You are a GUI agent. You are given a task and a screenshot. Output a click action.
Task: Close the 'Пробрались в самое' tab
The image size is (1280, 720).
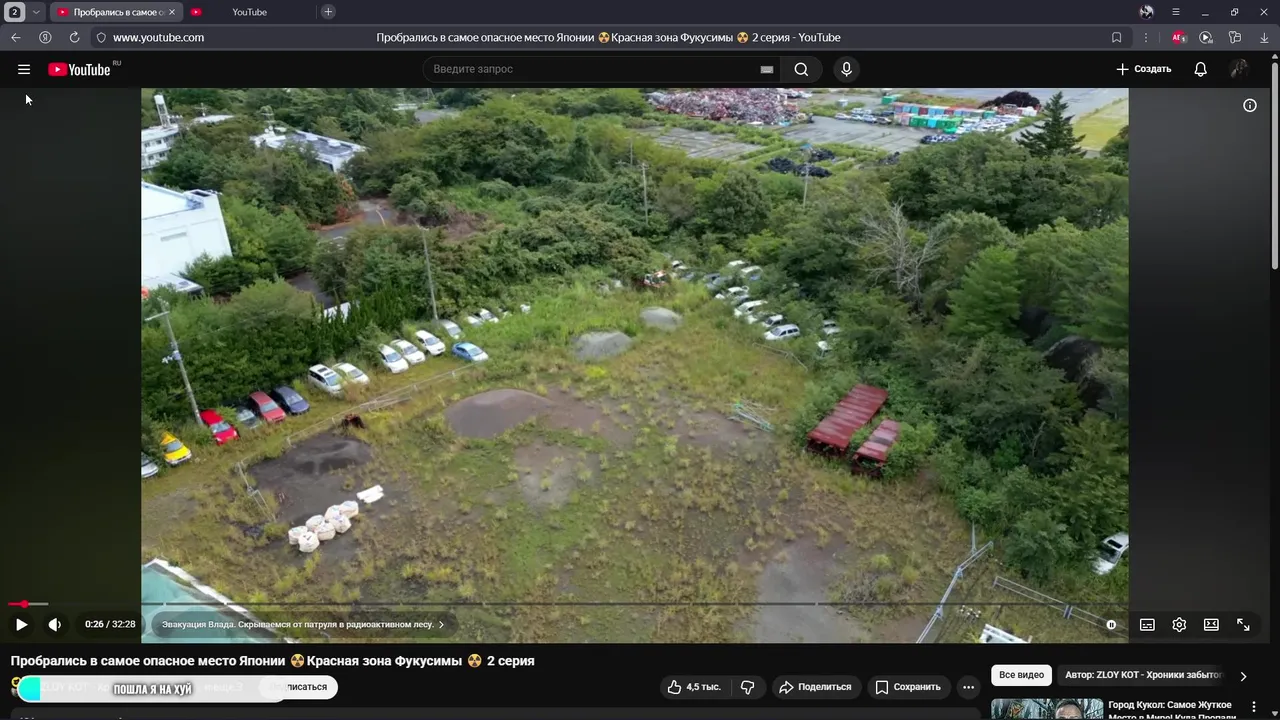[x=171, y=12]
